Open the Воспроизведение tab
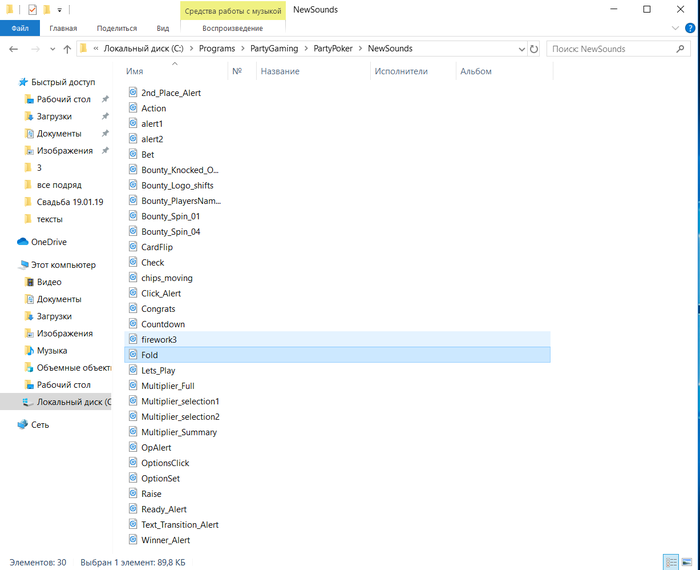700x570 pixels. click(233, 28)
